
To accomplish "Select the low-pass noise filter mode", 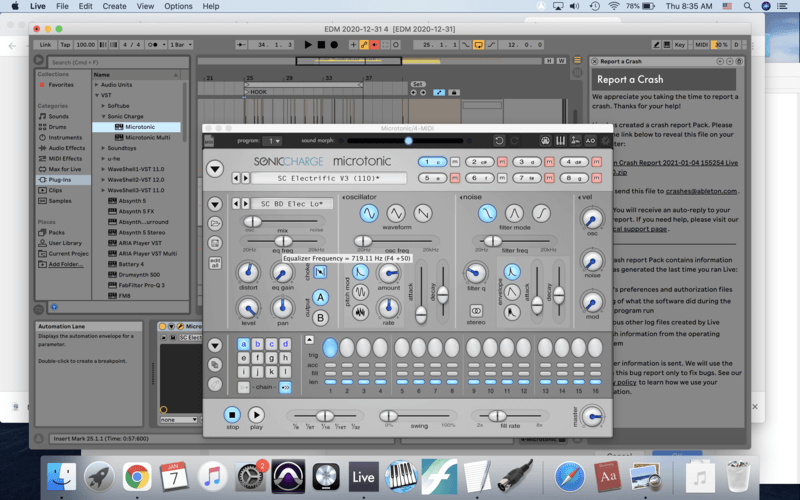I will pyautogui.click(x=487, y=213).
